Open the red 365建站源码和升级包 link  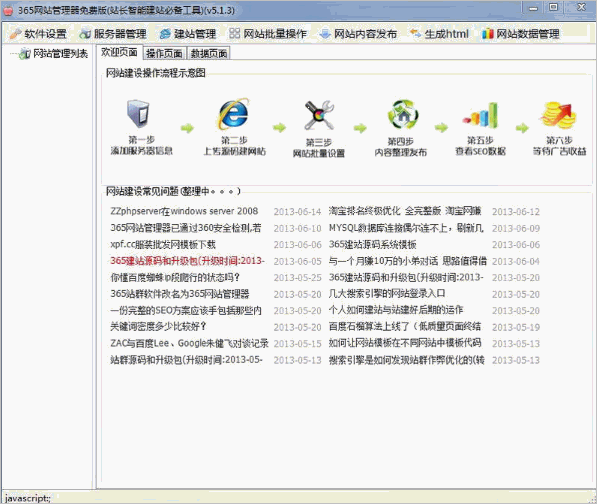click(187, 261)
